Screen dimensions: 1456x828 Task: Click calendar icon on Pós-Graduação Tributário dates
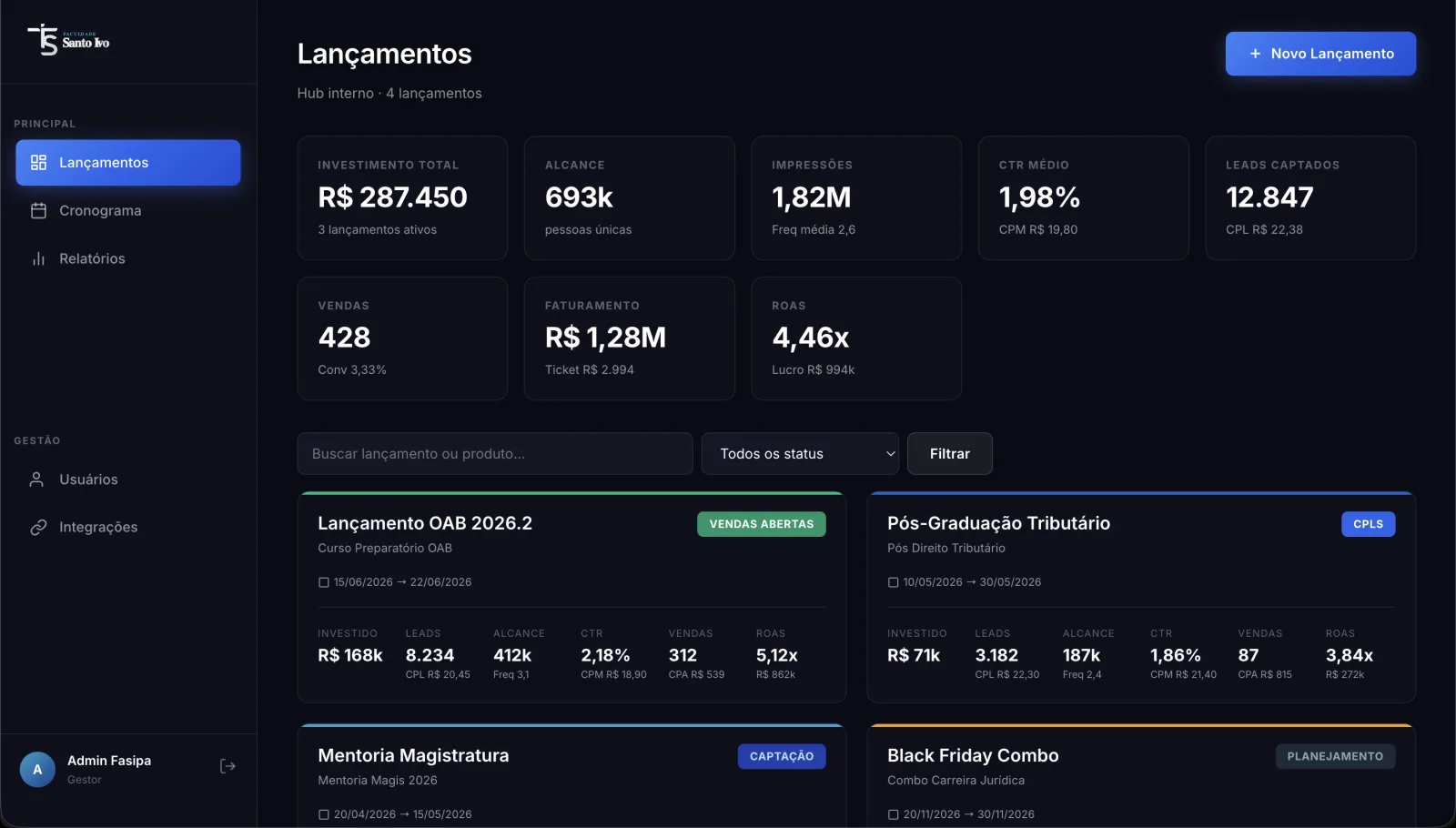pos(893,582)
